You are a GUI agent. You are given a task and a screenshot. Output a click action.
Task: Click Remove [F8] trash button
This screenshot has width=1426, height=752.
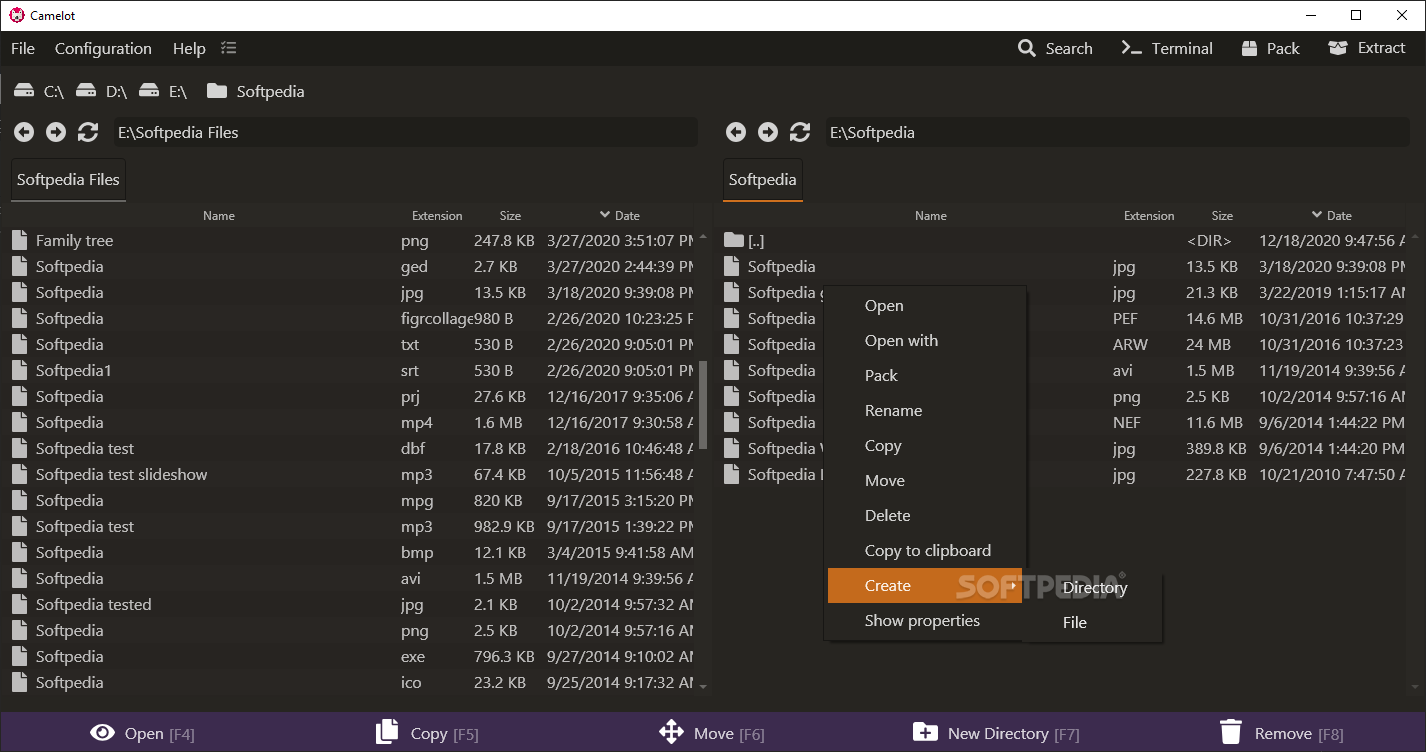point(1282,733)
